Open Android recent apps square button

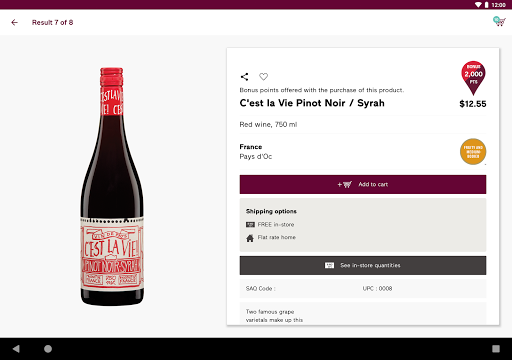[496, 349]
